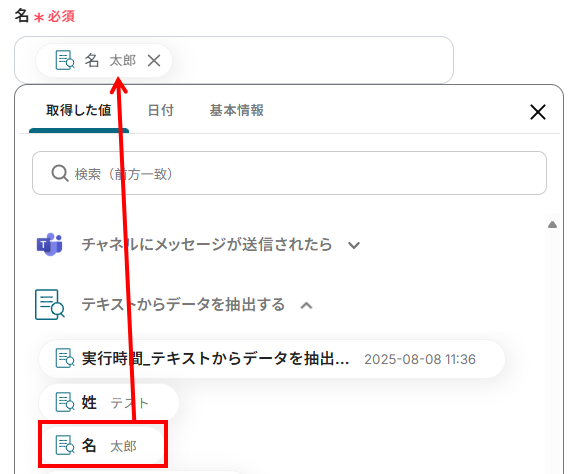Screen dimensions: 576x474
Task: Click the scrollbar up arrow
Action: pos(552,225)
